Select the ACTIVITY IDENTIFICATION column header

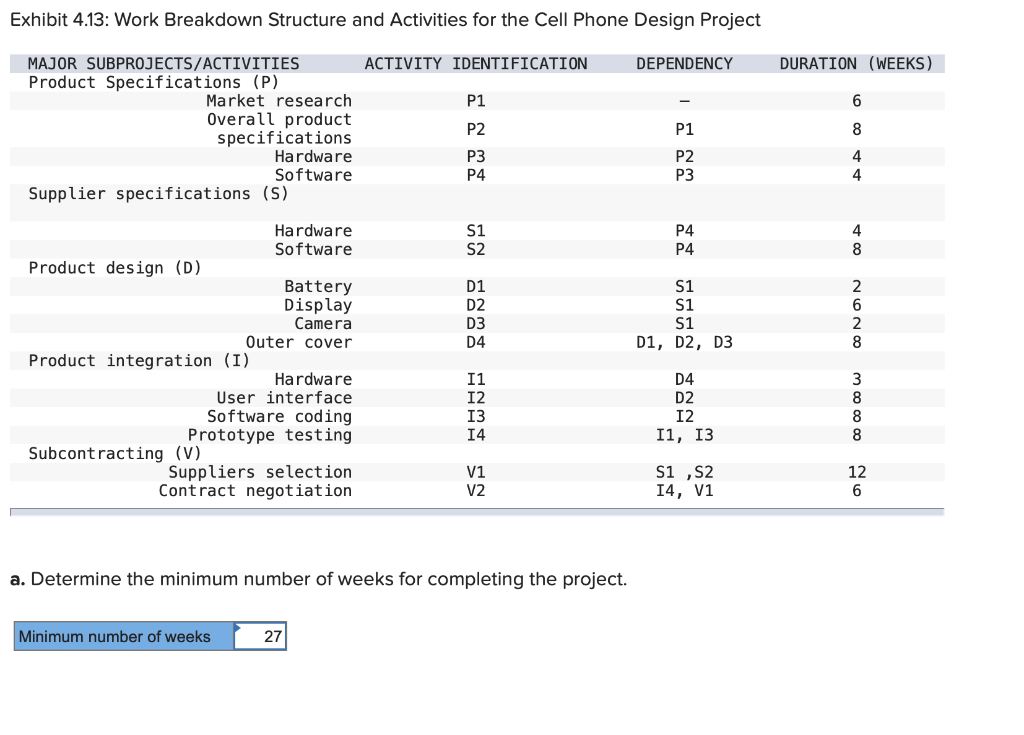click(x=476, y=63)
